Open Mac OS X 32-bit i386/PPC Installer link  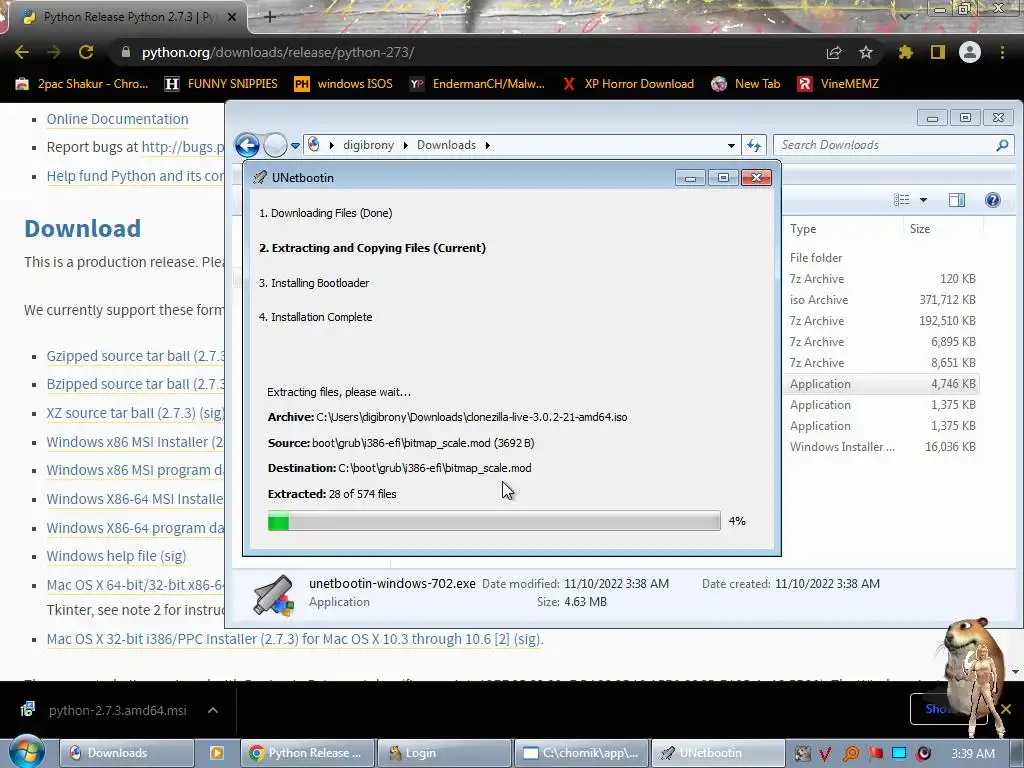tap(295, 639)
